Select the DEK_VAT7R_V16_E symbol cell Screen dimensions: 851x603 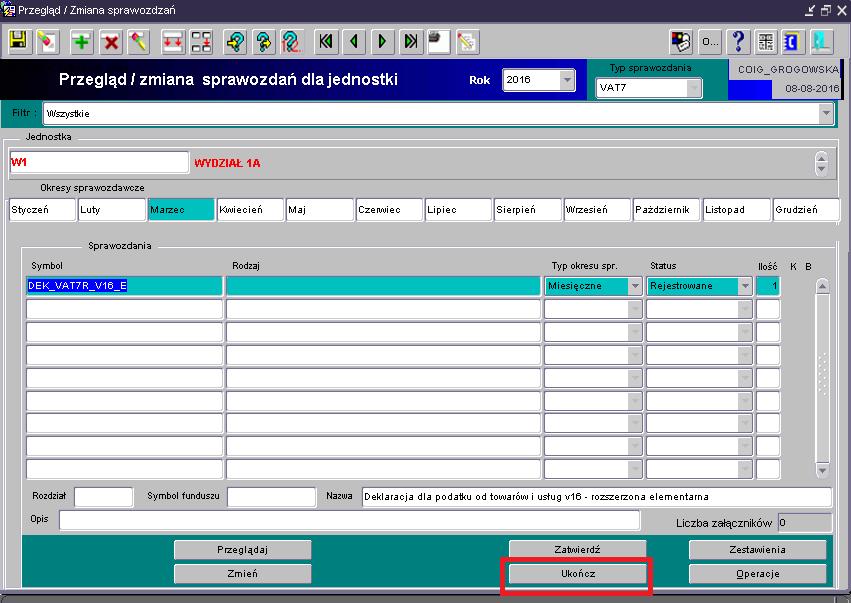124,286
